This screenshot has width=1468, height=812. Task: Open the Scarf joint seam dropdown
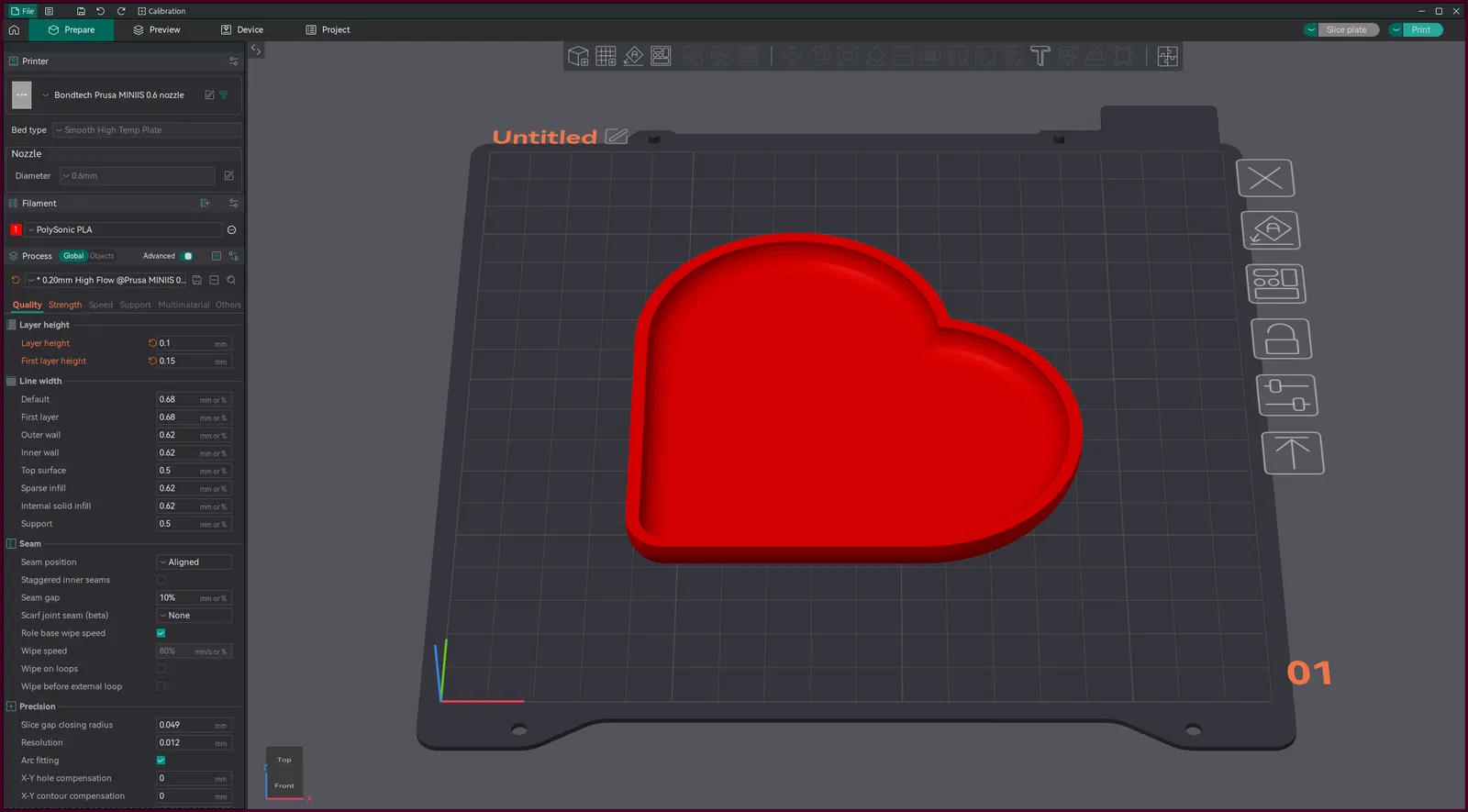coord(194,616)
